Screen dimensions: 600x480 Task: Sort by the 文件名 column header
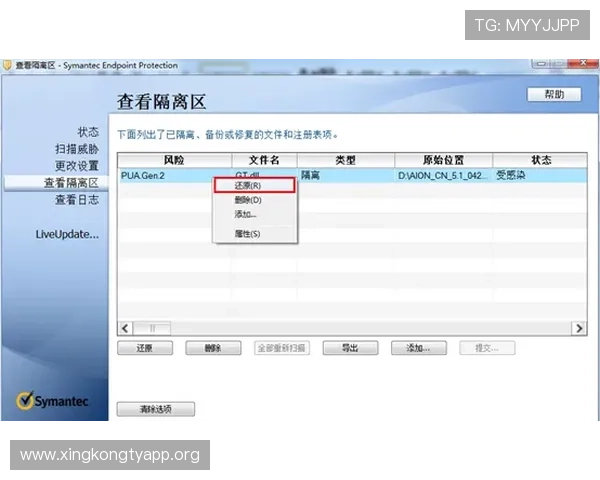click(x=264, y=160)
